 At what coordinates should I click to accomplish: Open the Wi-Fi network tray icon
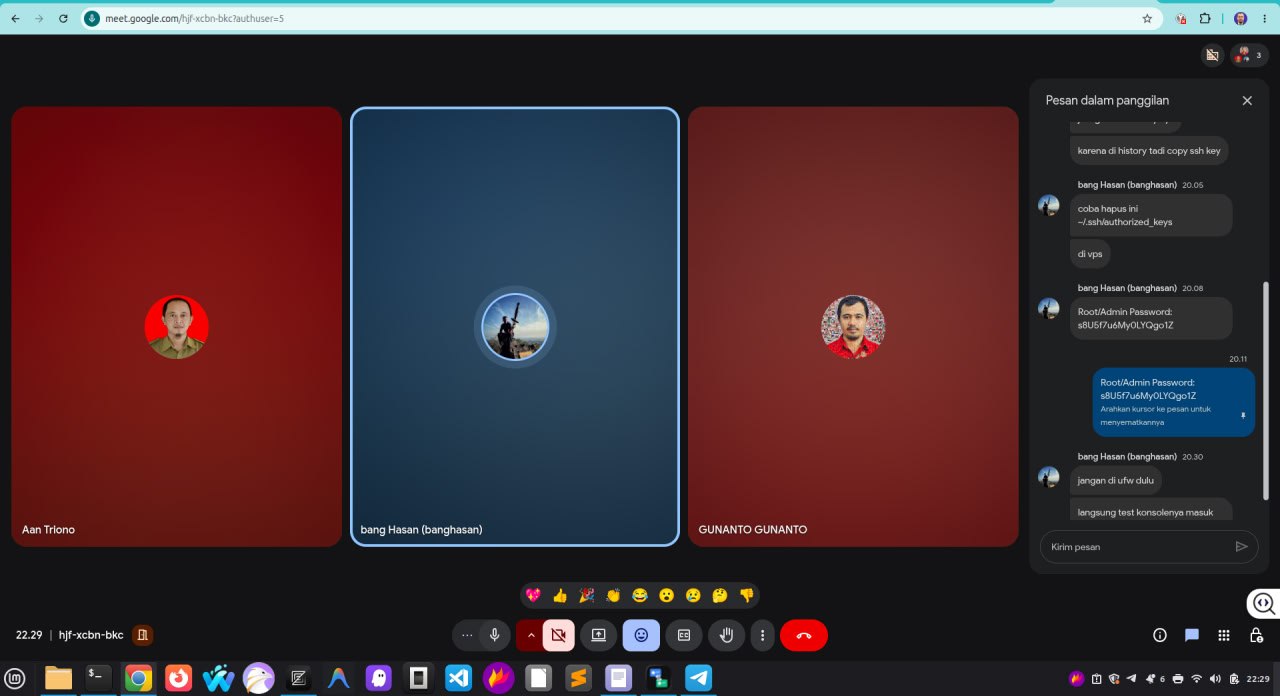click(1196, 679)
